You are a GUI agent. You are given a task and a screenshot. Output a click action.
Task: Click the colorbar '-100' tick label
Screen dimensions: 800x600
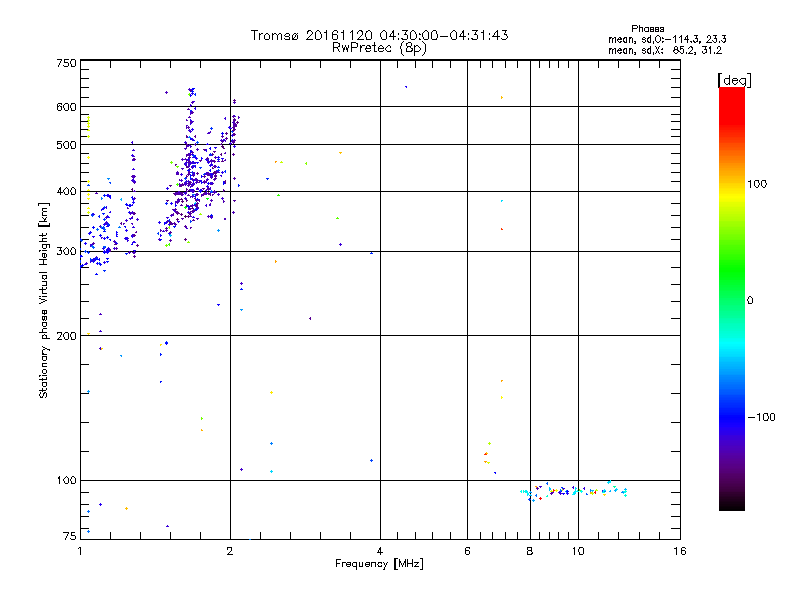pyautogui.click(x=761, y=417)
